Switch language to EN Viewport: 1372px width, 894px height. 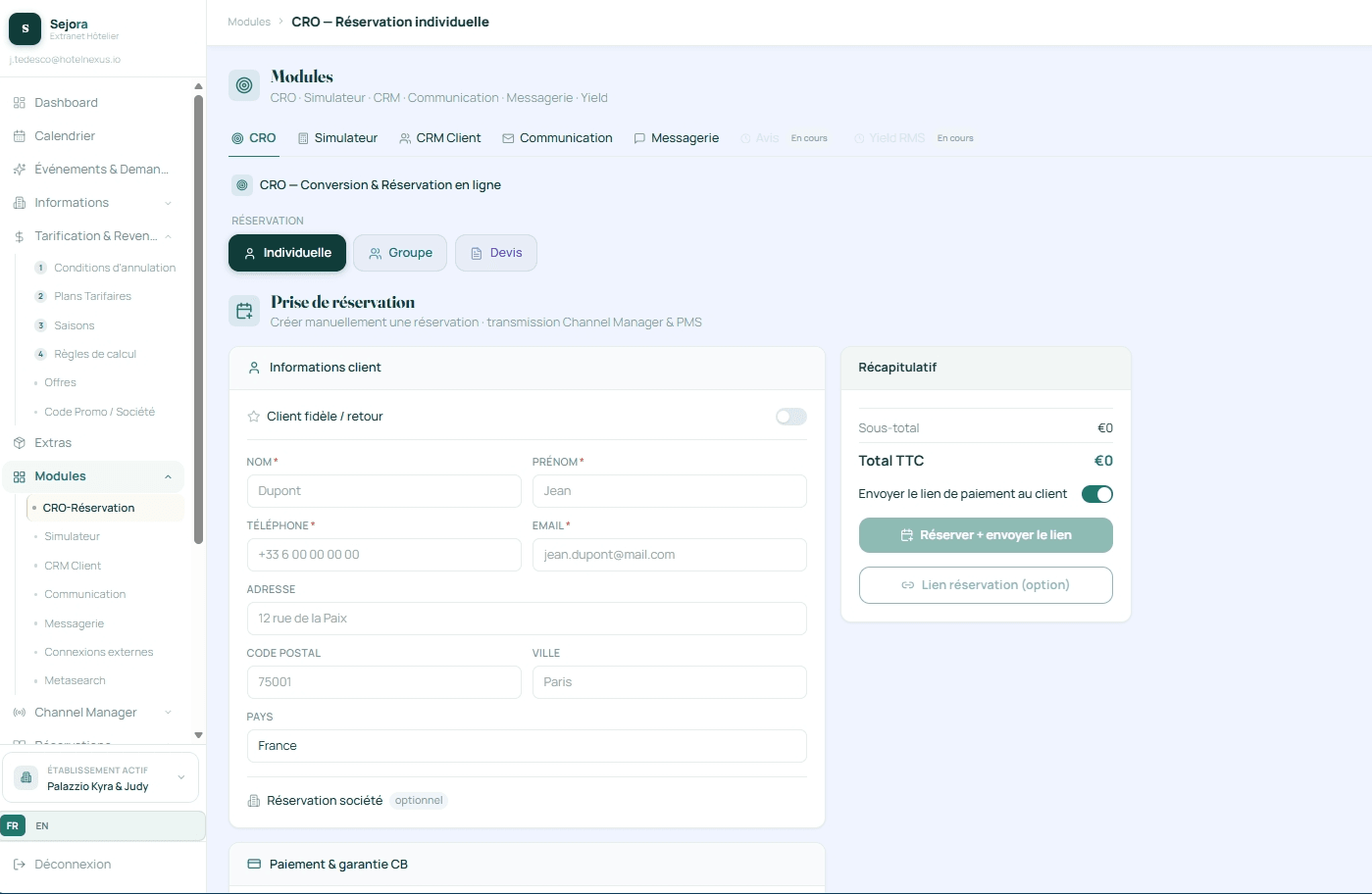tap(42, 826)
